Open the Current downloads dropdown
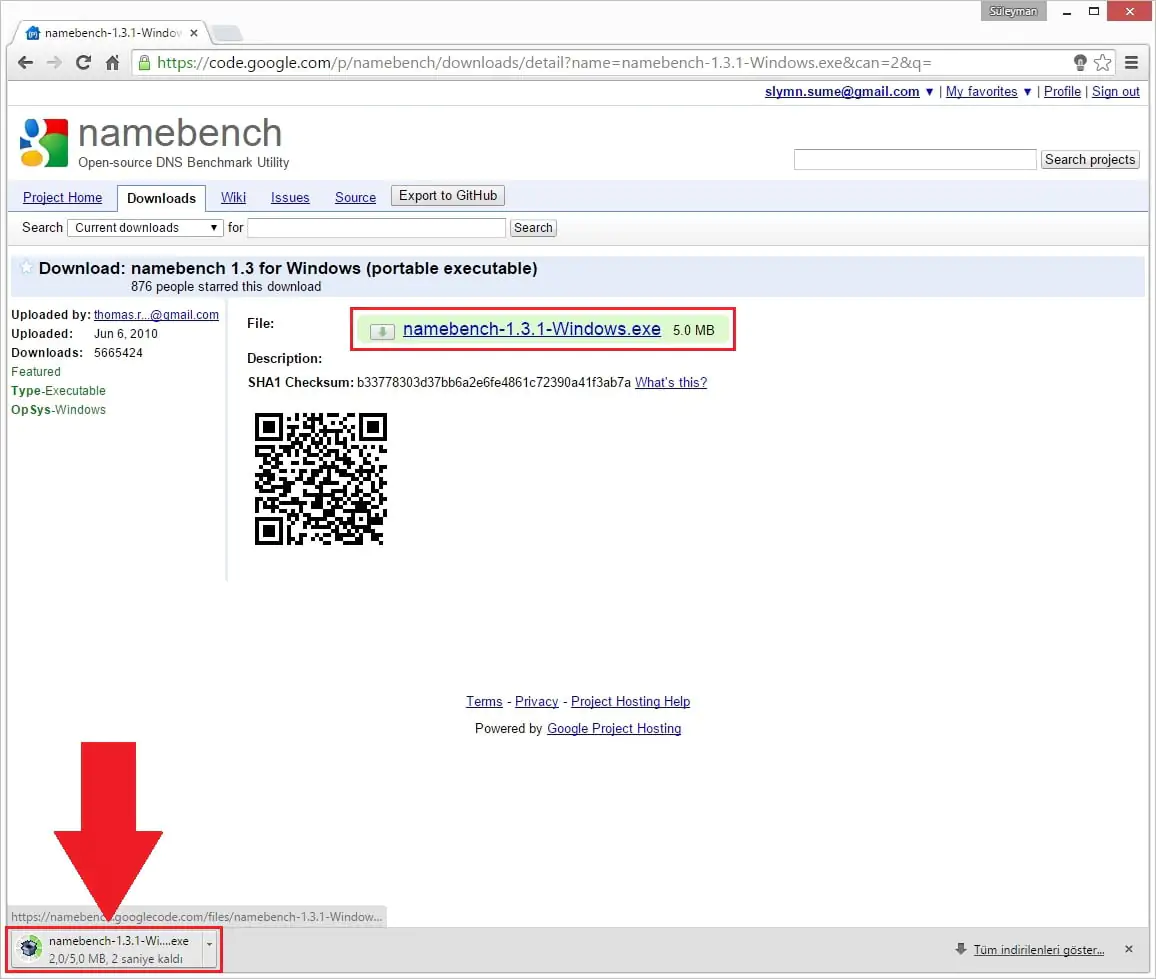The image size is (1156, 979). tap(145, 228)
